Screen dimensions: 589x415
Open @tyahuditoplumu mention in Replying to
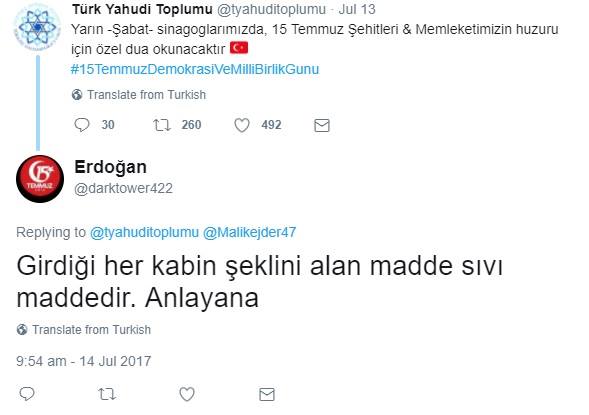point(144,232)
